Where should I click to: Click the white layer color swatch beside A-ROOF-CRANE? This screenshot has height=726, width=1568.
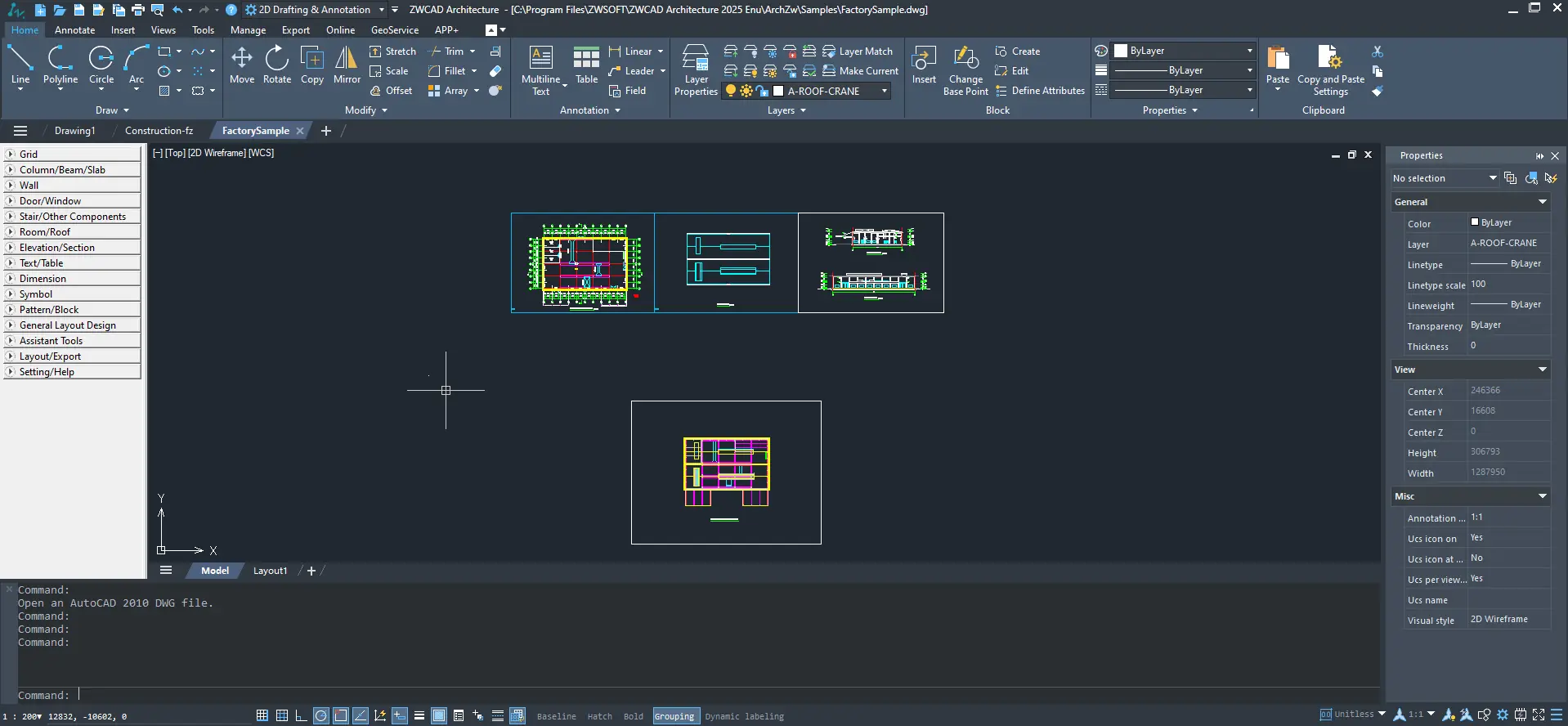pos(778,91)
